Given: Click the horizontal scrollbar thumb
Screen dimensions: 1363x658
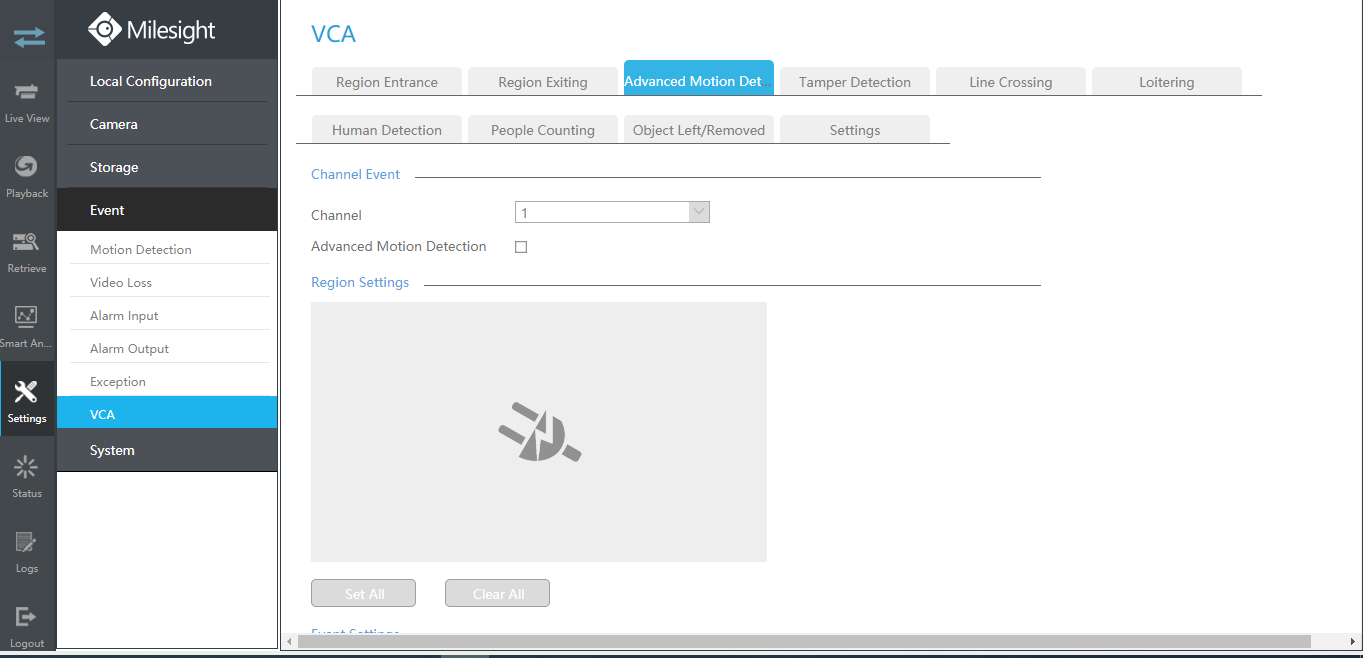Looking at the screenshot, I should click(804, 641).
